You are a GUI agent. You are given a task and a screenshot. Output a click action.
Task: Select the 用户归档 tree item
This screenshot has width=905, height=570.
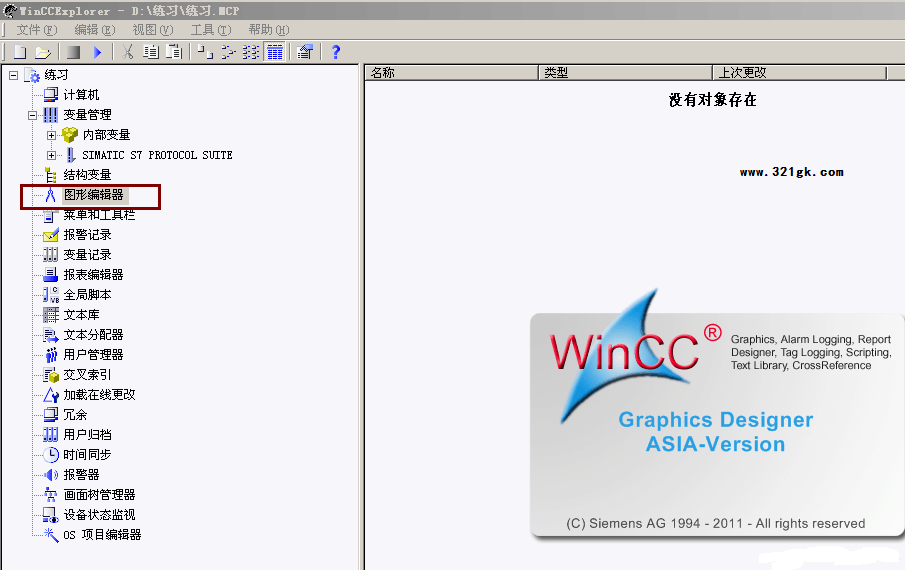tap(87, 434)
